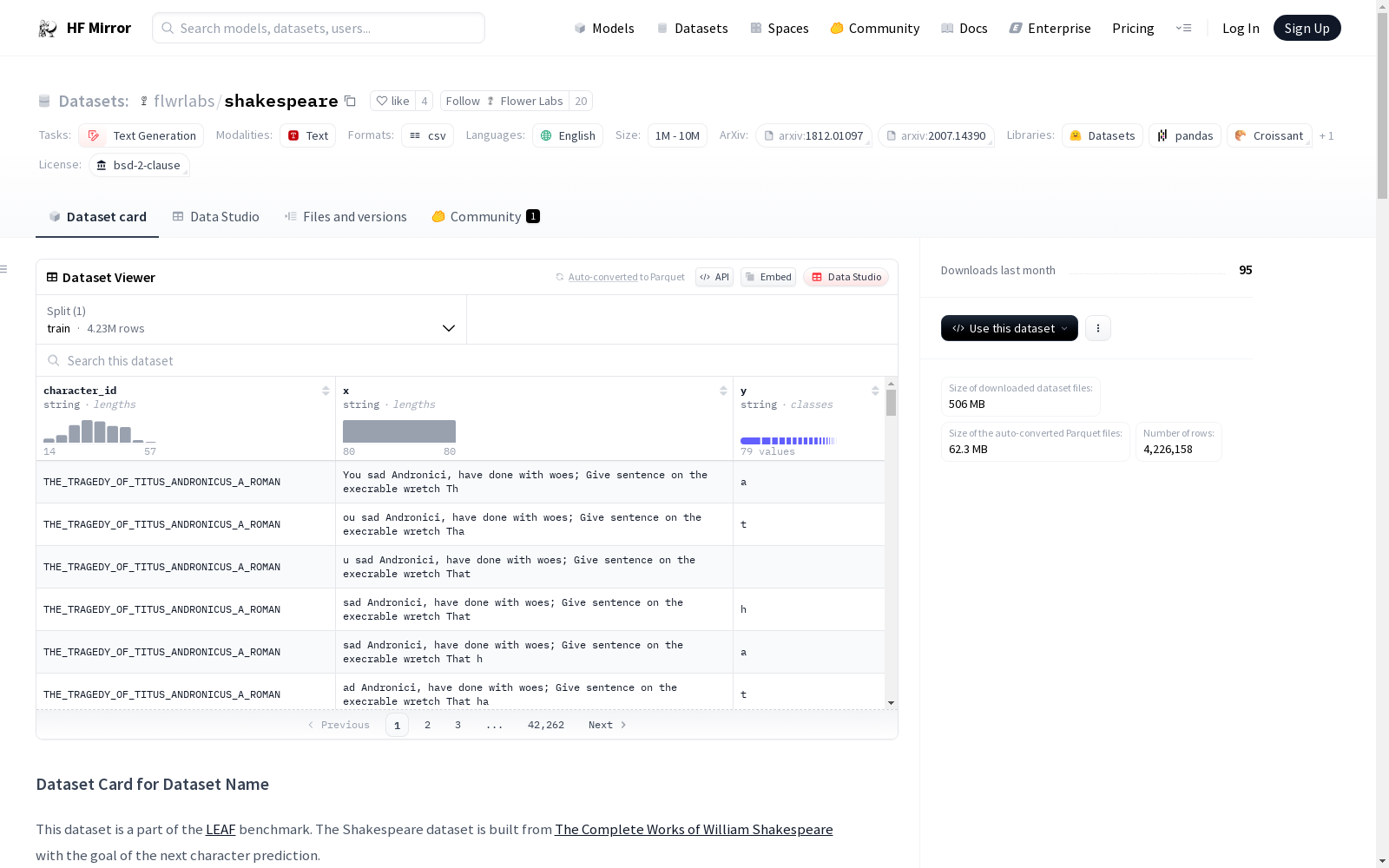Go to page 3 of the dataset
Screen dimensions: 1389x868
pos(458,725)
